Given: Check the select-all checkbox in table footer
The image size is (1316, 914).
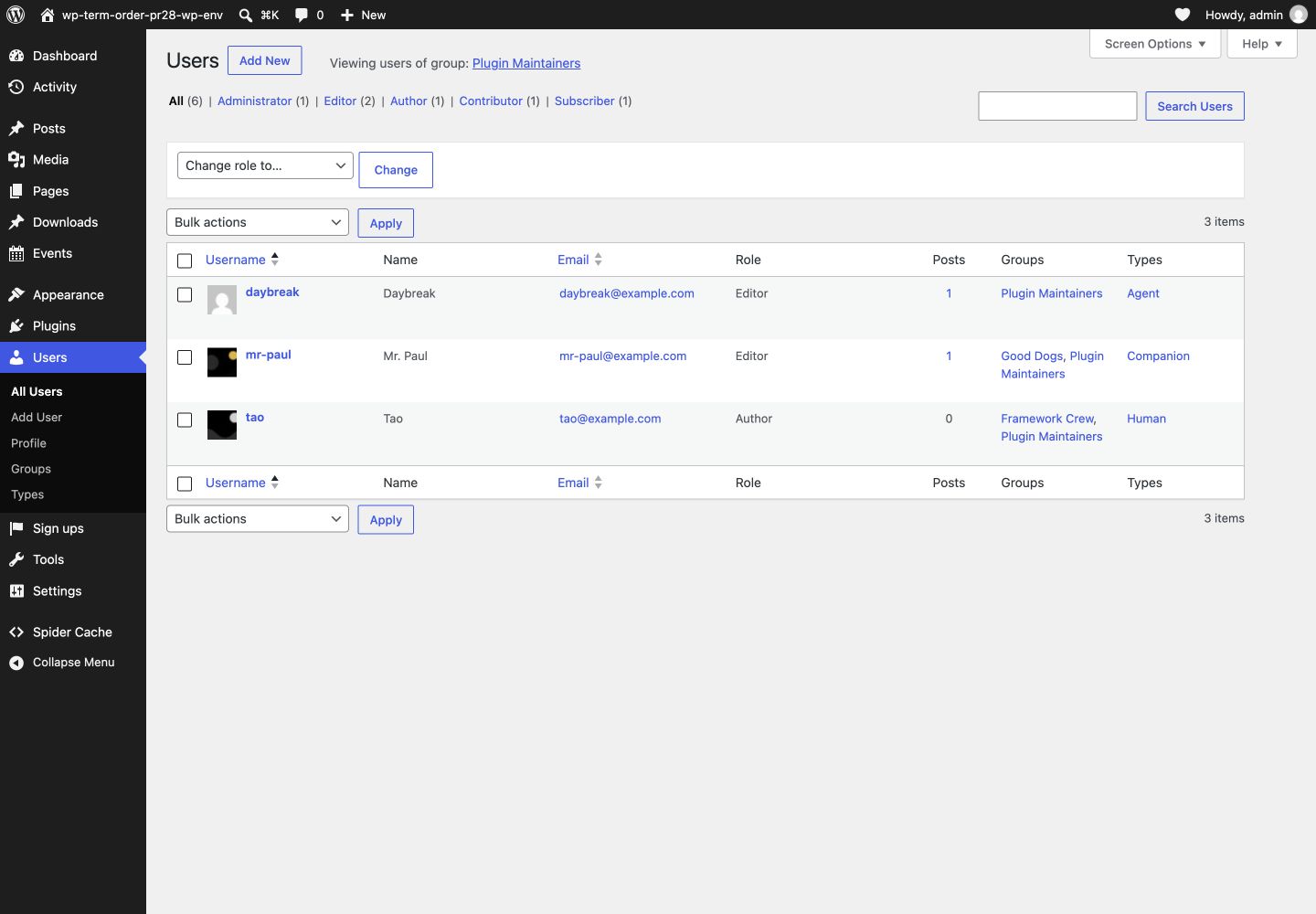Looking at the screenshot, I should (x=185, y=484).
